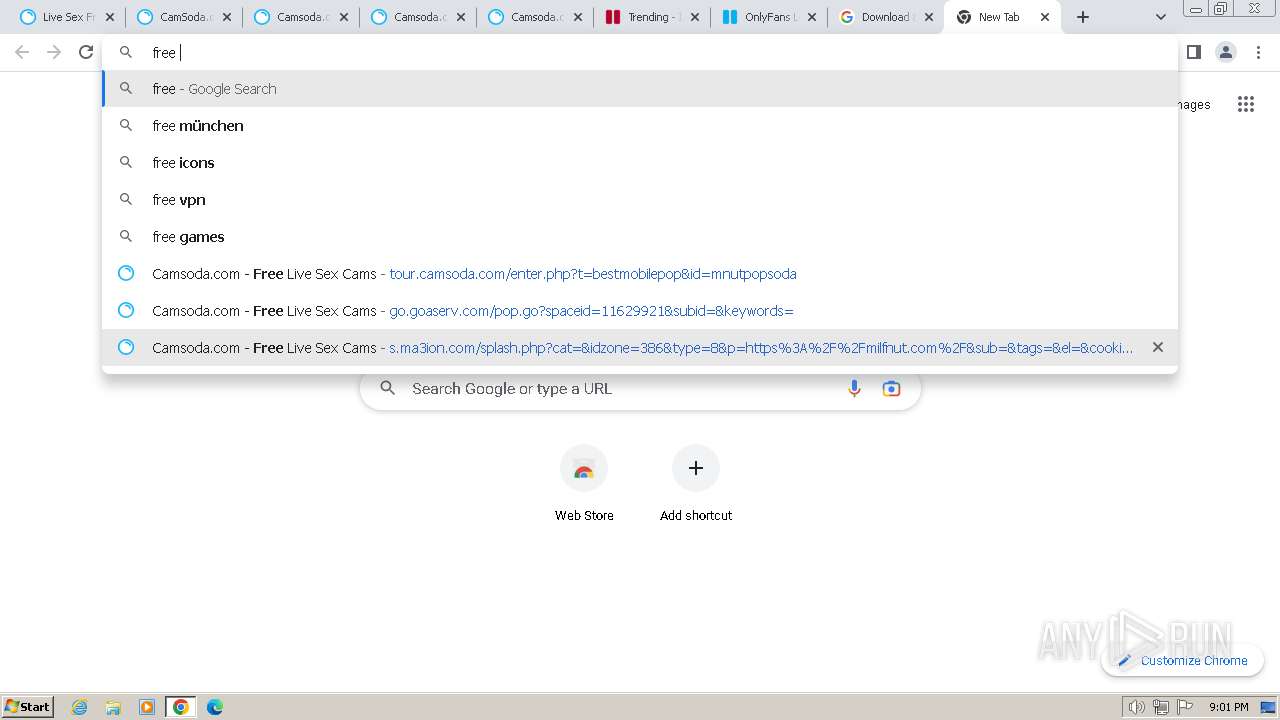Viewport: 1280px width, 720px height.
Task: Select 'free - Google Search' suggestion
Action: (640, 89)
